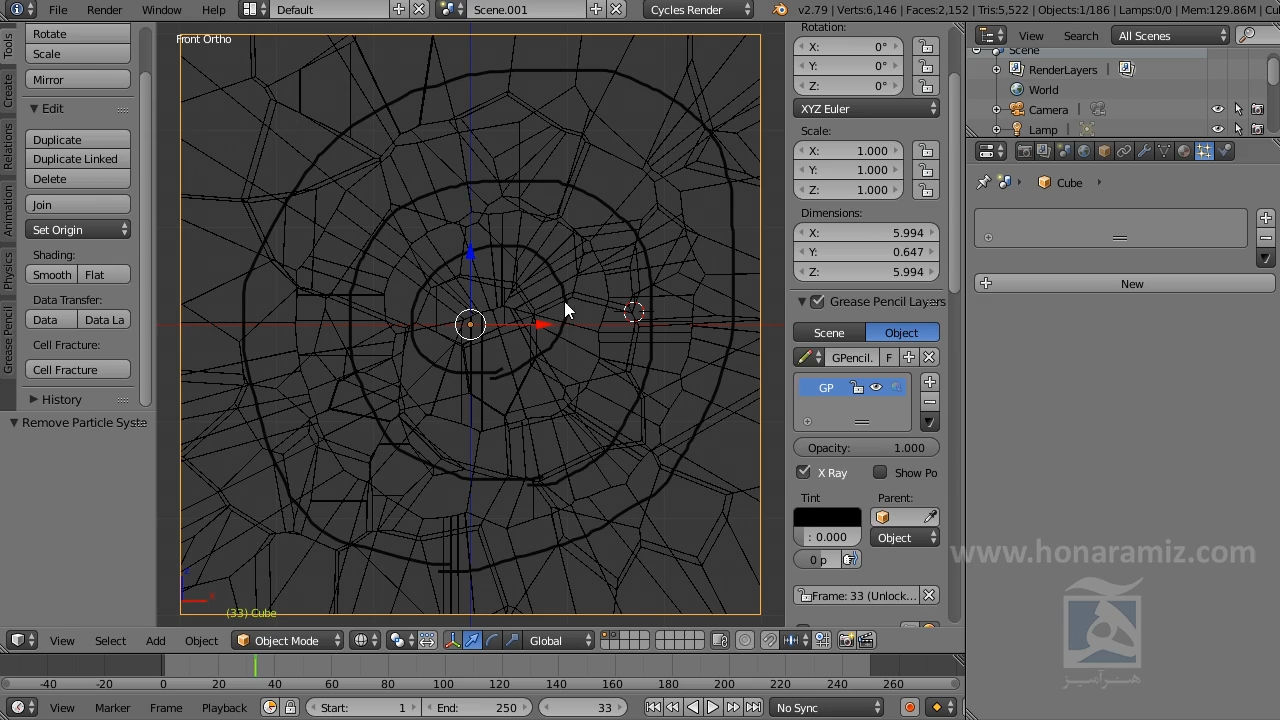Click the rotate manipulator arc icon
The image size is (1280, 720).
(492, 640)
